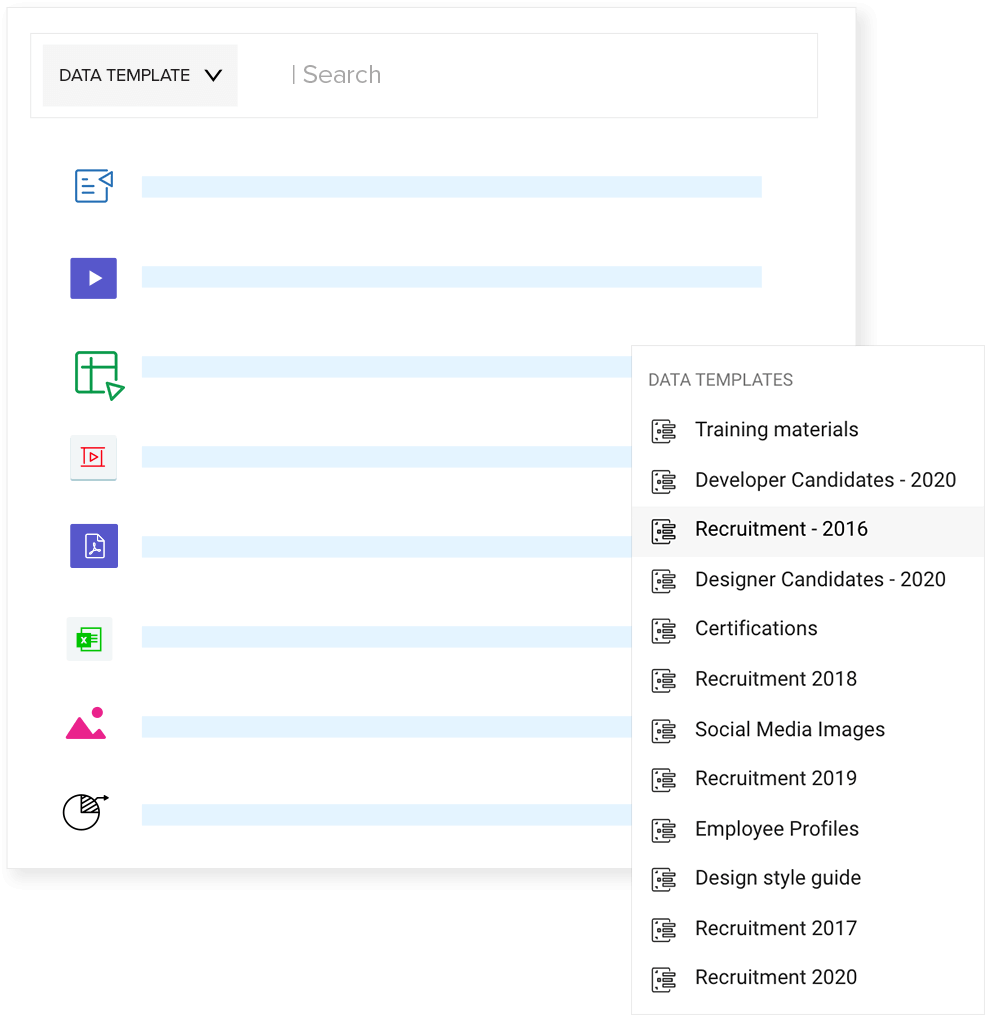Image resolution: width=985 pixels, height=1015 pixels.
Task: Click the red presentation slide icon
Action: coord(93,457)
